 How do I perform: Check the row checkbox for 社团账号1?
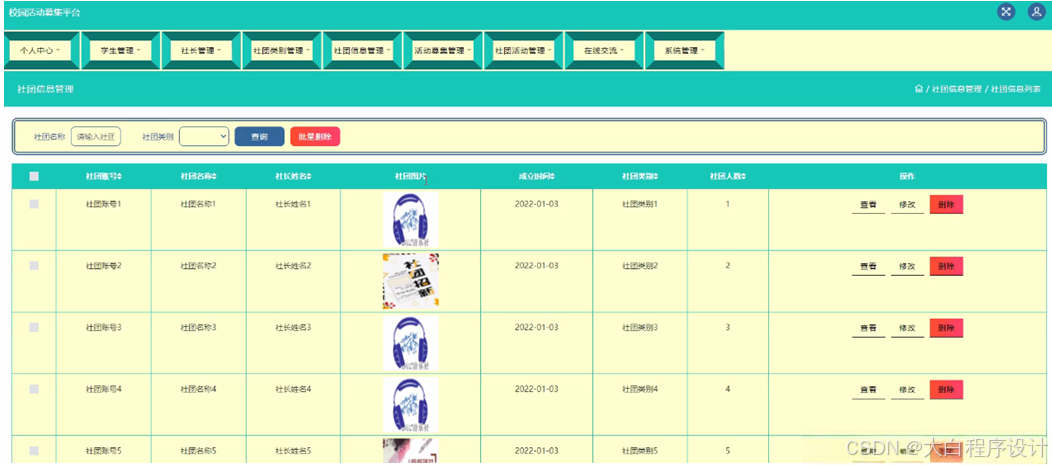tap(34, 204)
